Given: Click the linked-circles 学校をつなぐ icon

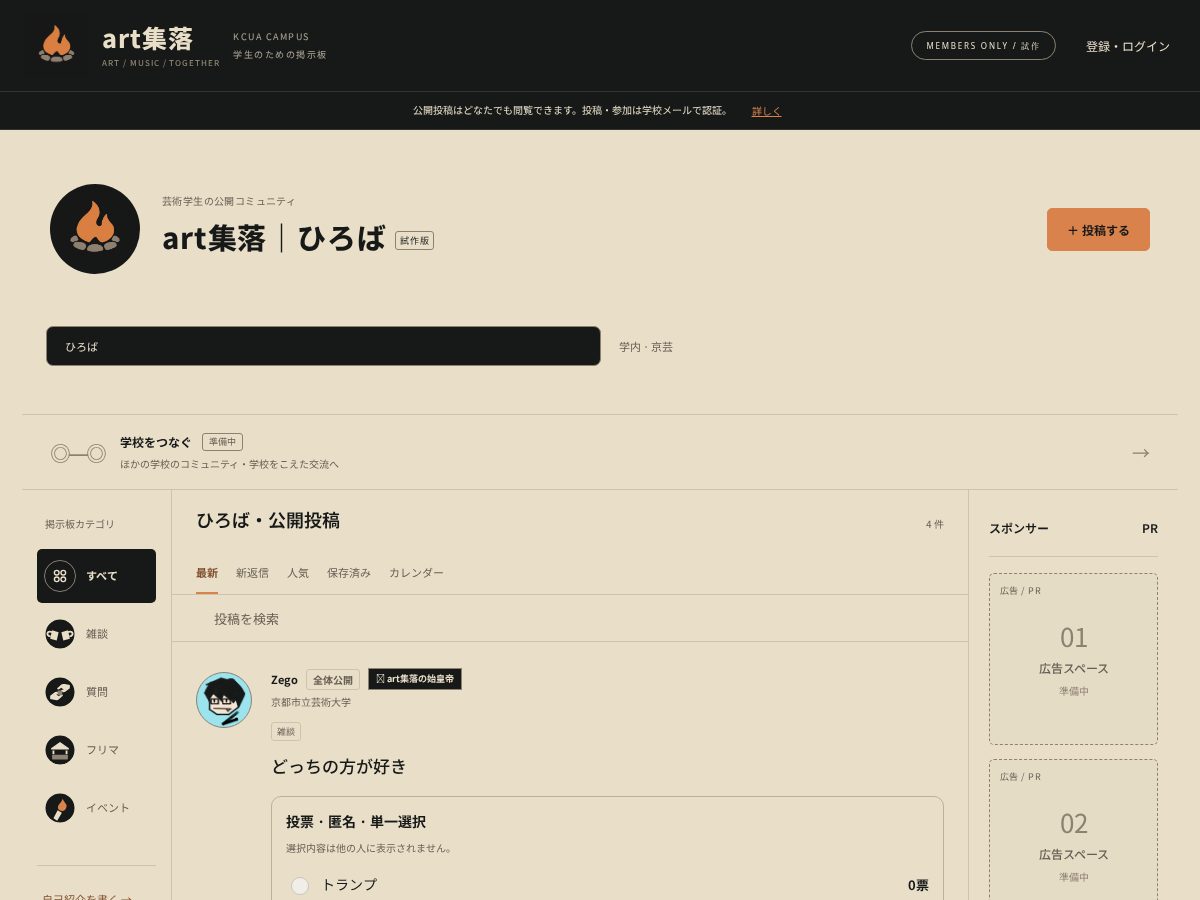Looking at the screenshot, I should 78,453.
